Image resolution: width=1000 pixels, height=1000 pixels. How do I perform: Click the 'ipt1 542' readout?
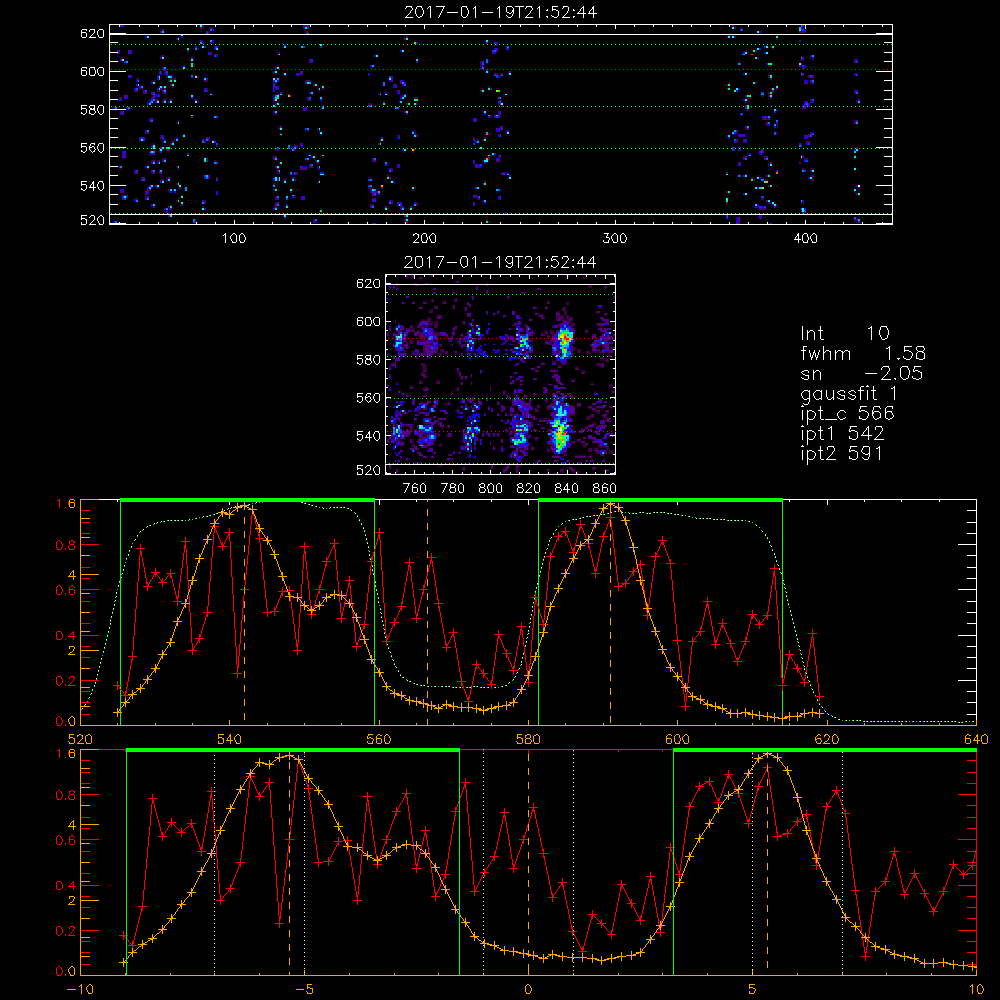click(842, 434)
